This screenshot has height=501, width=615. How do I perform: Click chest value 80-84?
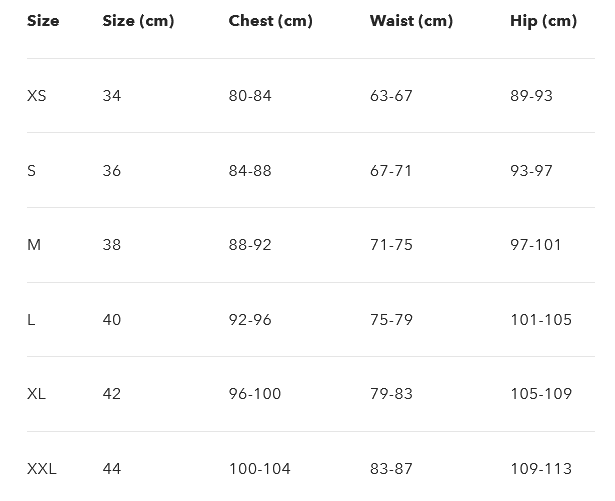(x=250, y=96)
